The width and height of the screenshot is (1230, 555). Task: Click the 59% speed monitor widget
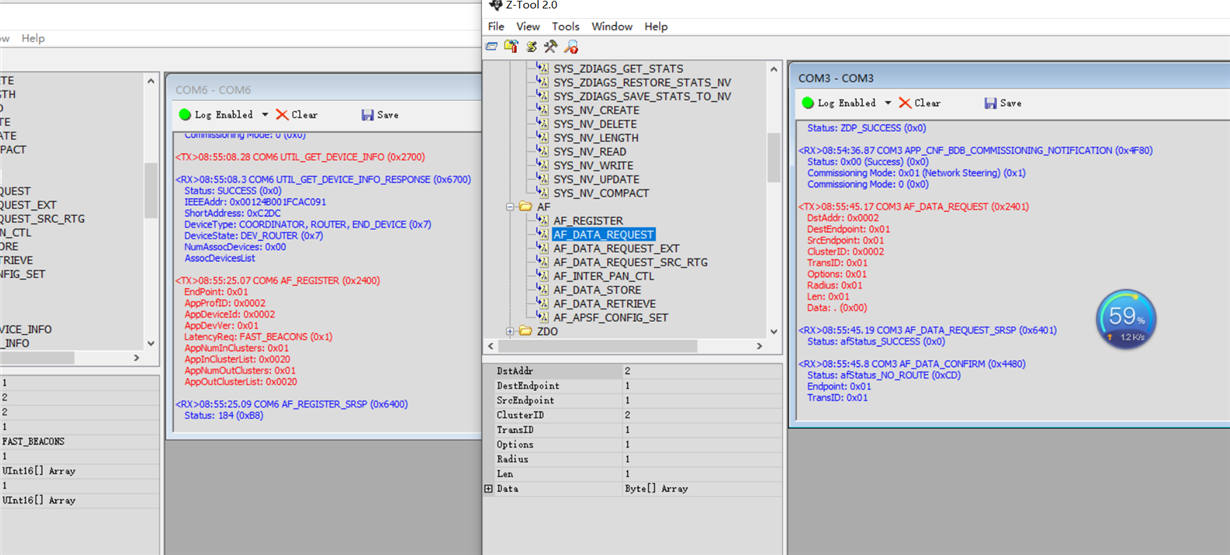(1128, 320)
